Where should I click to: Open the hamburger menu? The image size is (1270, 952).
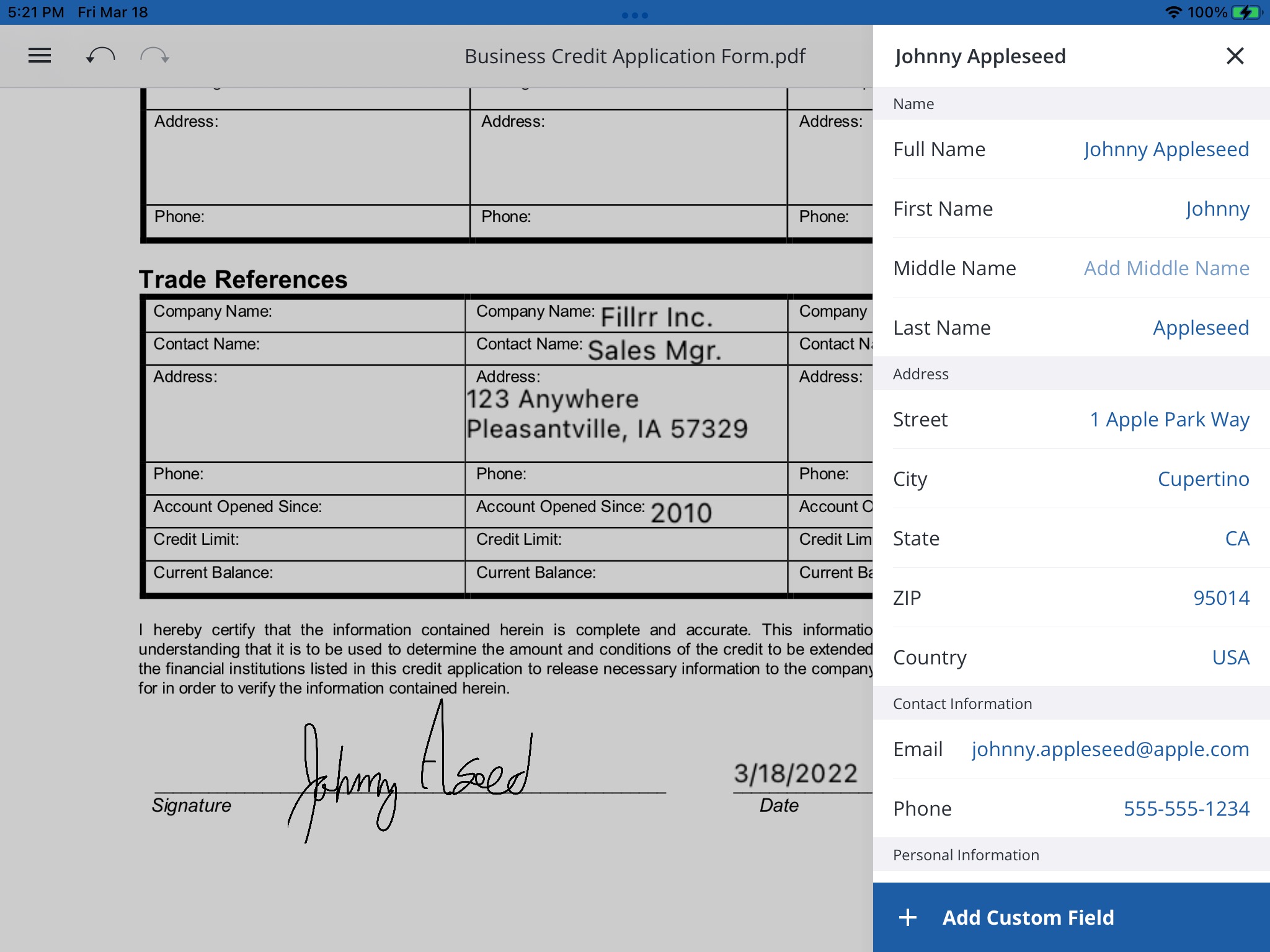[x=40, y=56]
